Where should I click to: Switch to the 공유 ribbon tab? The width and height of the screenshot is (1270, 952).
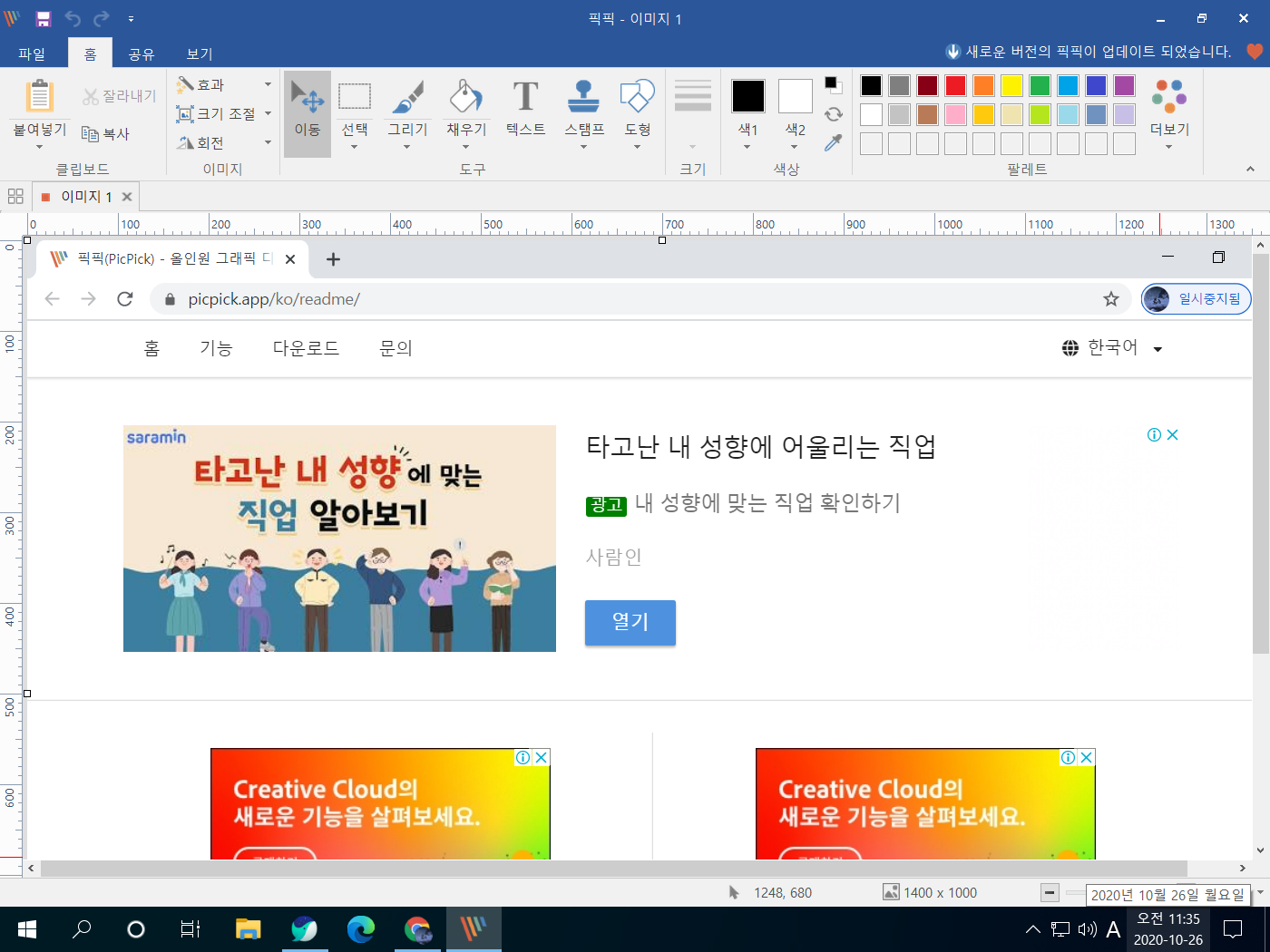click(142, 53)
